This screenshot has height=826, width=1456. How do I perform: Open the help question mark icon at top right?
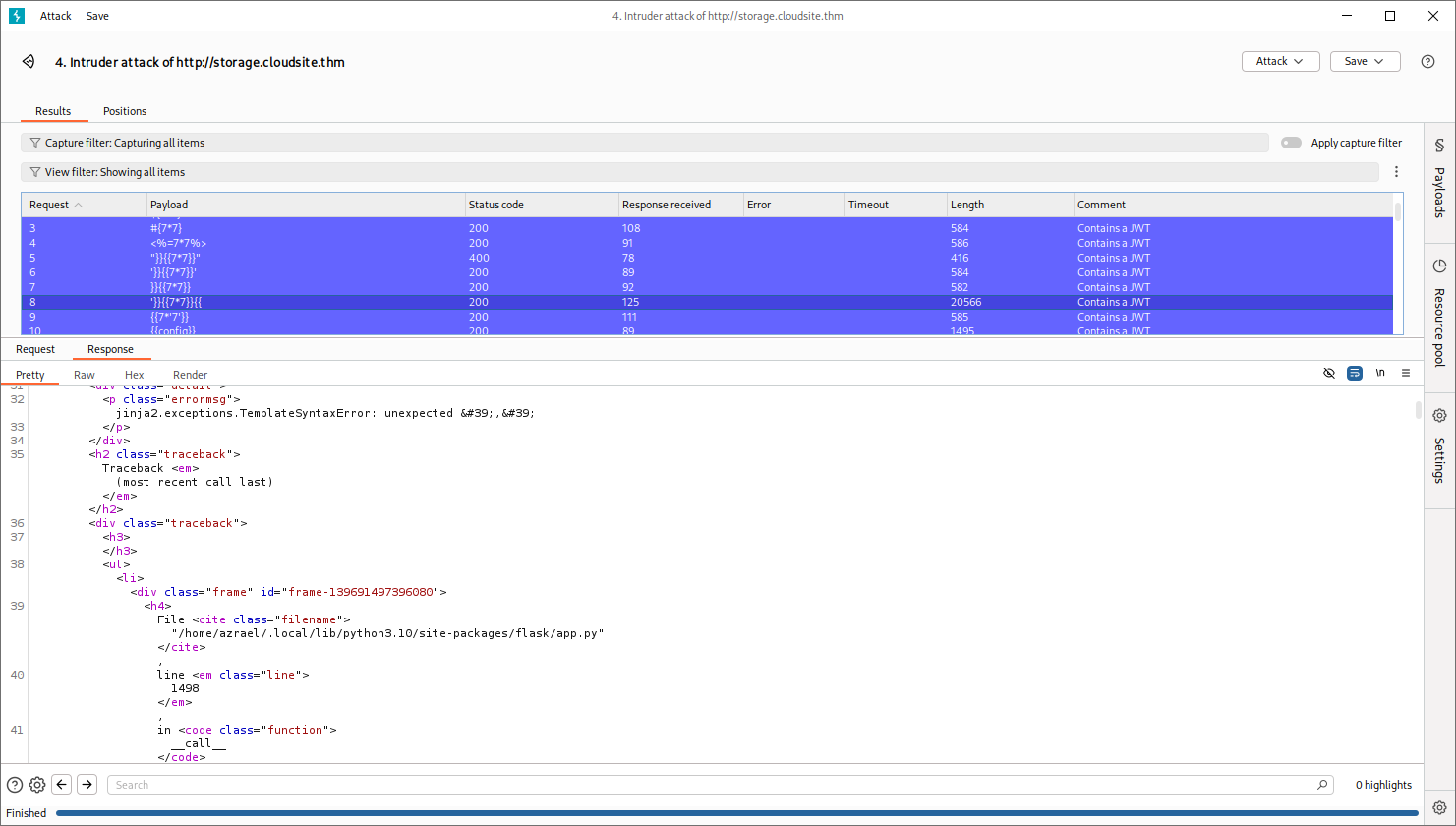click(1427, 62)
